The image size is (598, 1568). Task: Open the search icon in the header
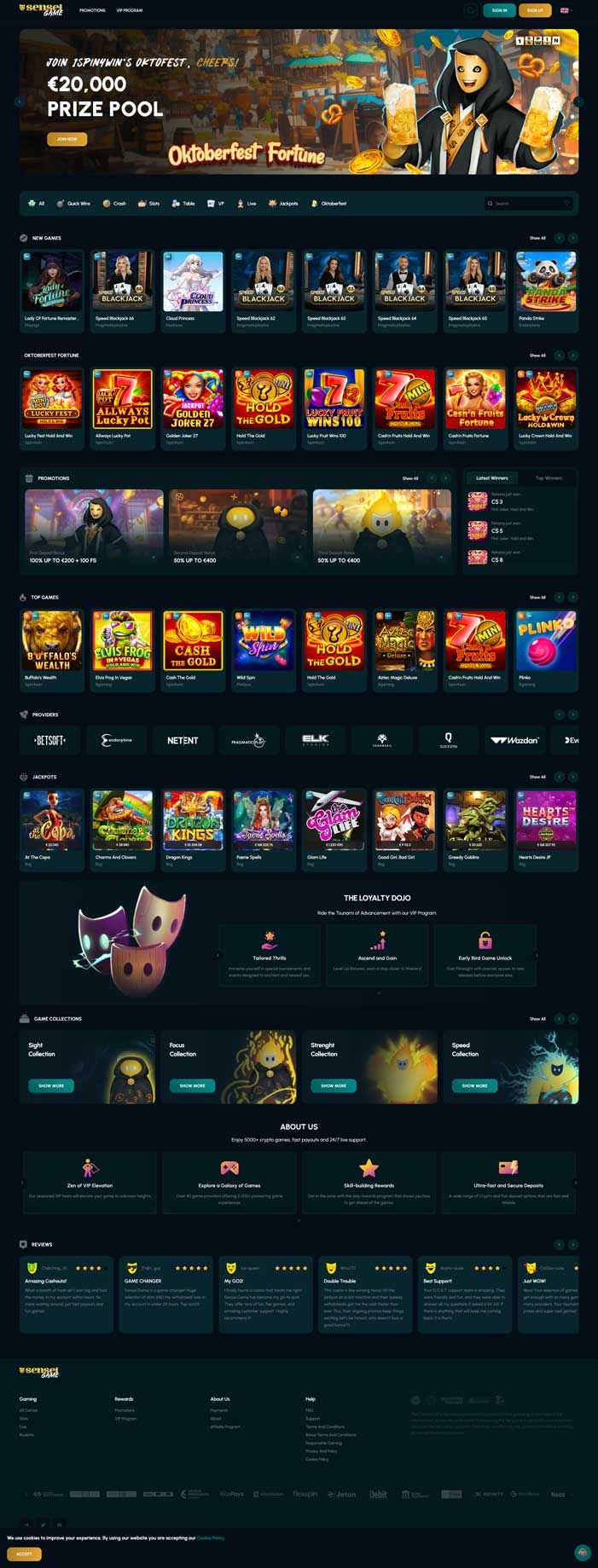pos(470,10)
